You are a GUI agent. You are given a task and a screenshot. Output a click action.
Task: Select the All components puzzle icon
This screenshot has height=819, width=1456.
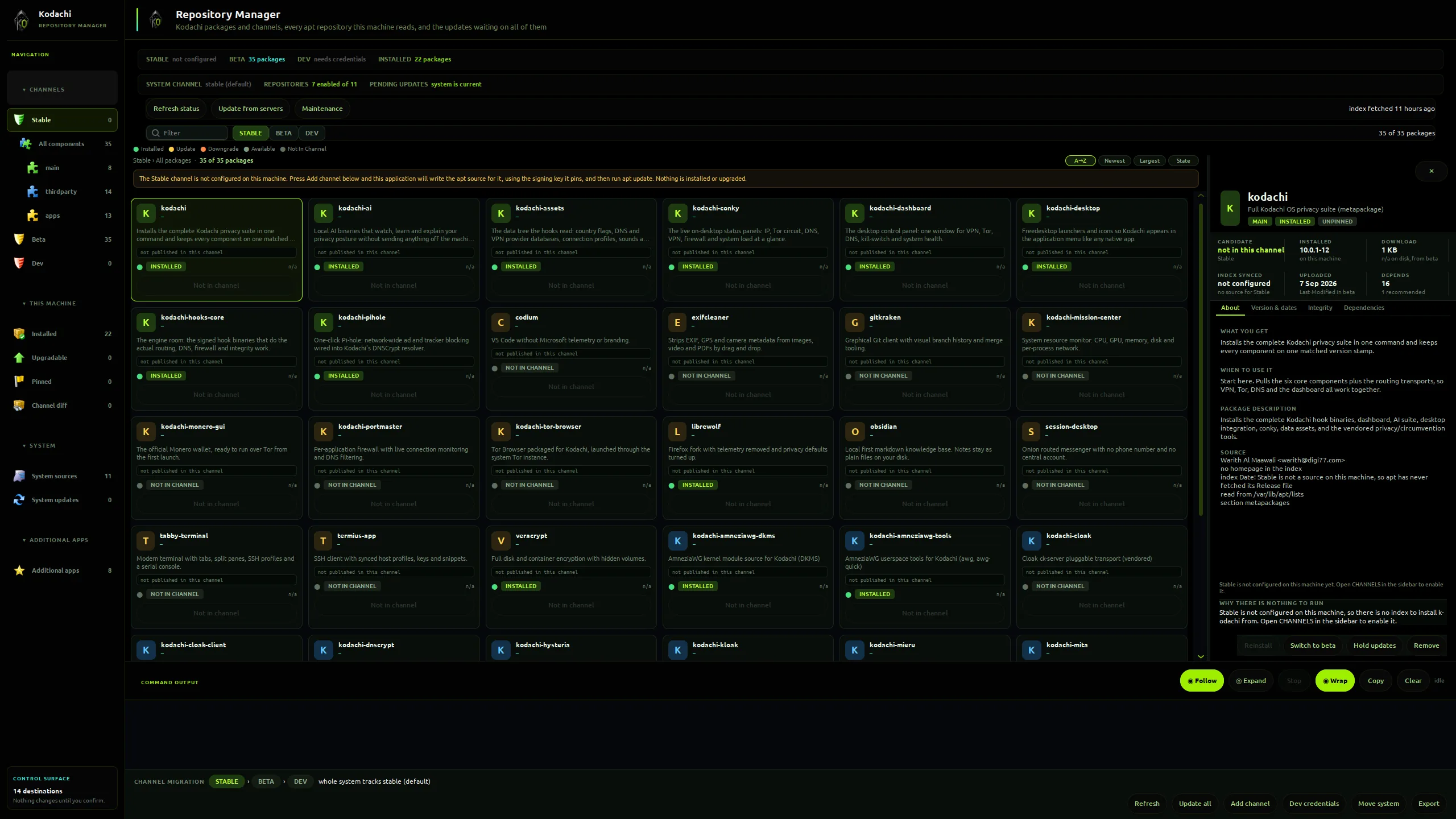point(26,144)
